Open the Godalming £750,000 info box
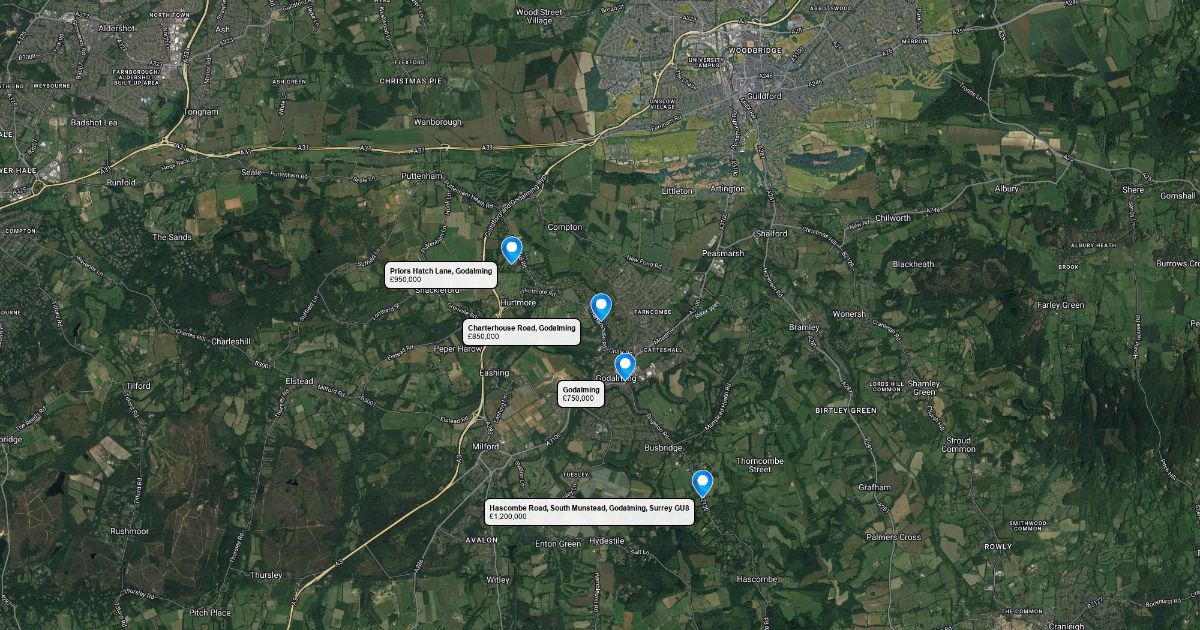This screenshot has height=630, width=1200. (581, 393)
